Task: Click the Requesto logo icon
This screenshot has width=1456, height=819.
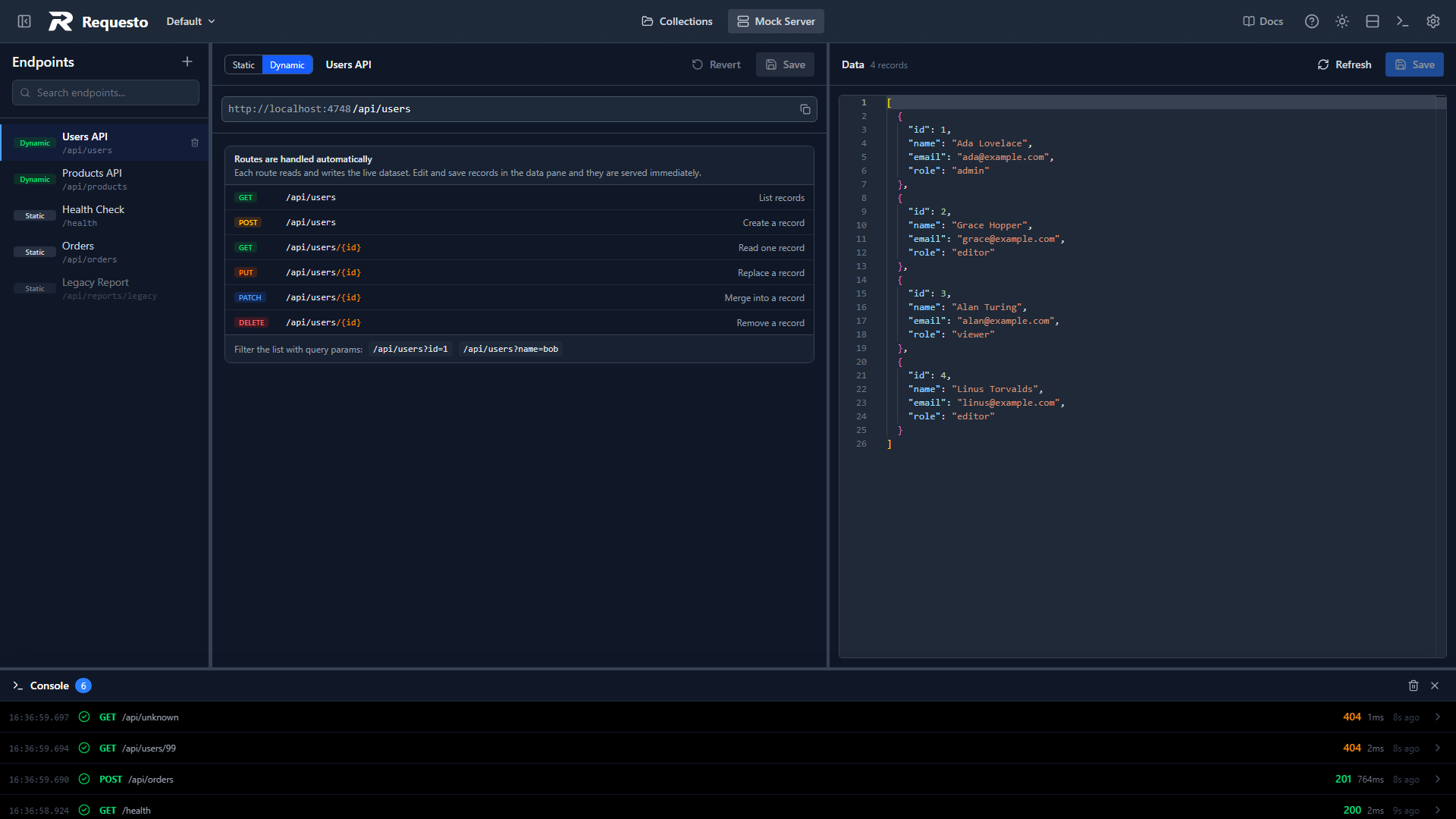Action: tap(61, 21)
